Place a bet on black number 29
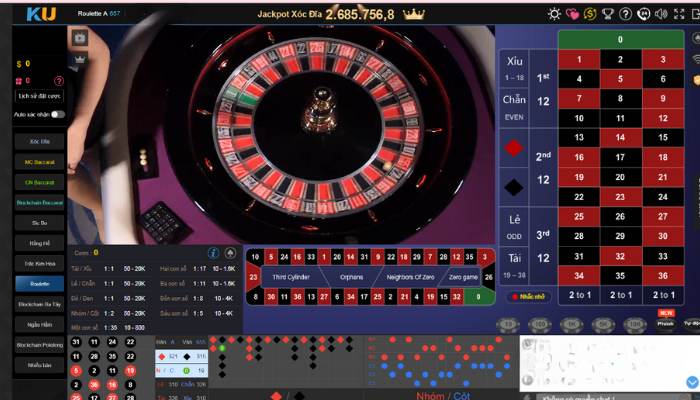The height and width of the screenshot is (400, 700). pyautogui.click(x=620, y=236)
